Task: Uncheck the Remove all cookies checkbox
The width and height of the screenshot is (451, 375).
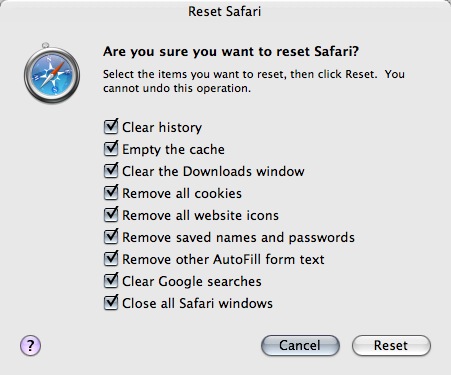Action: pyautogui.click(x=111, y=193)
